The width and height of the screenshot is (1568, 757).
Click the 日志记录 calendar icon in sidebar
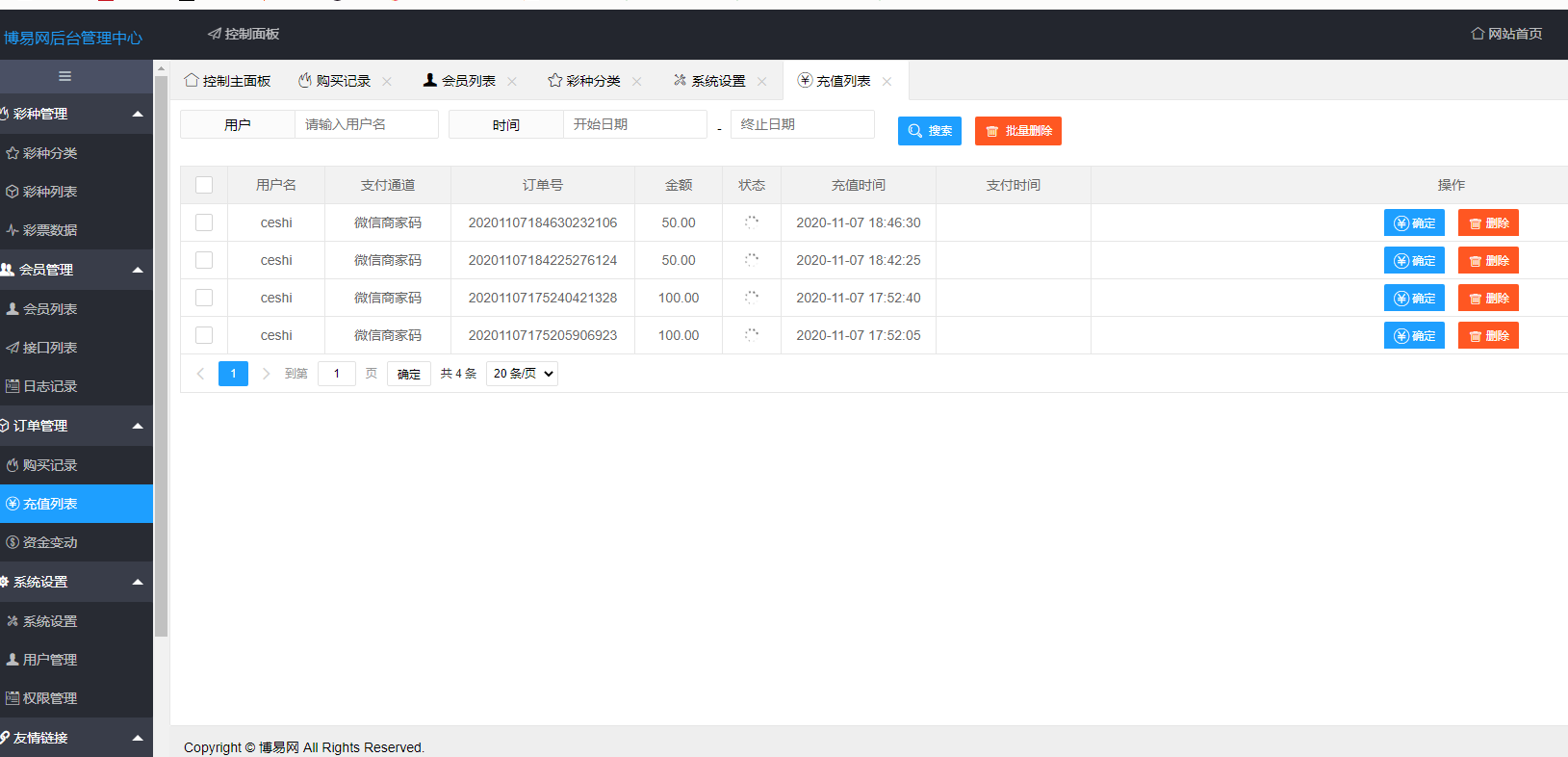pos(13,386)
